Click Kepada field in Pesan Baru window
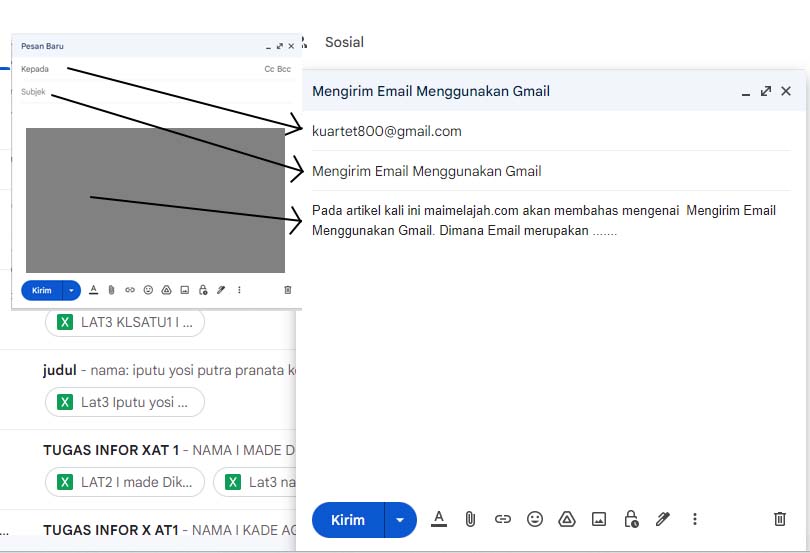 (x=157, y=69)
